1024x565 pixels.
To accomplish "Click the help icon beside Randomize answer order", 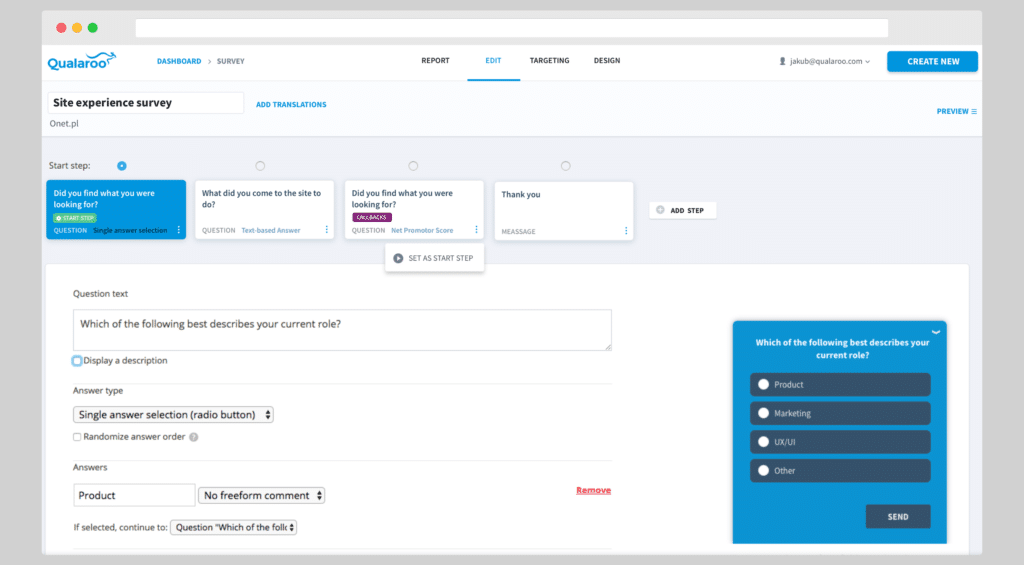I will click(193, 437).
